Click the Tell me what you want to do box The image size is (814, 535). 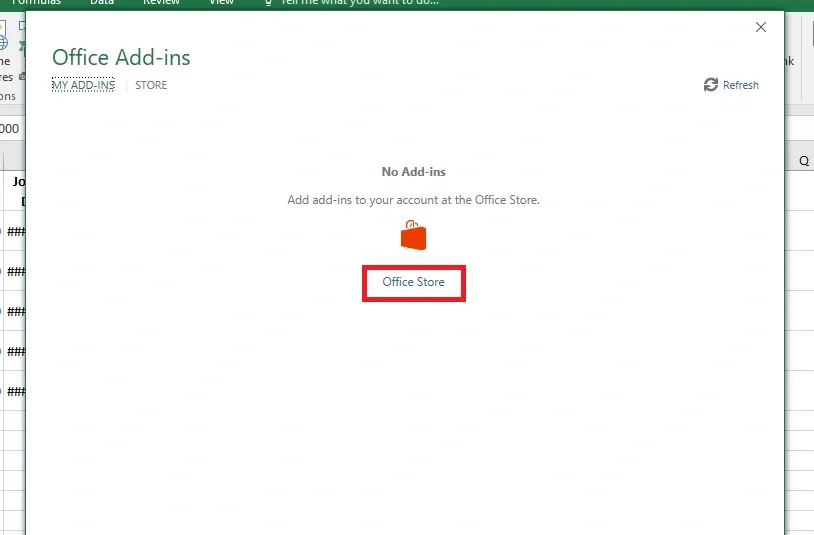tap(352, 3)
